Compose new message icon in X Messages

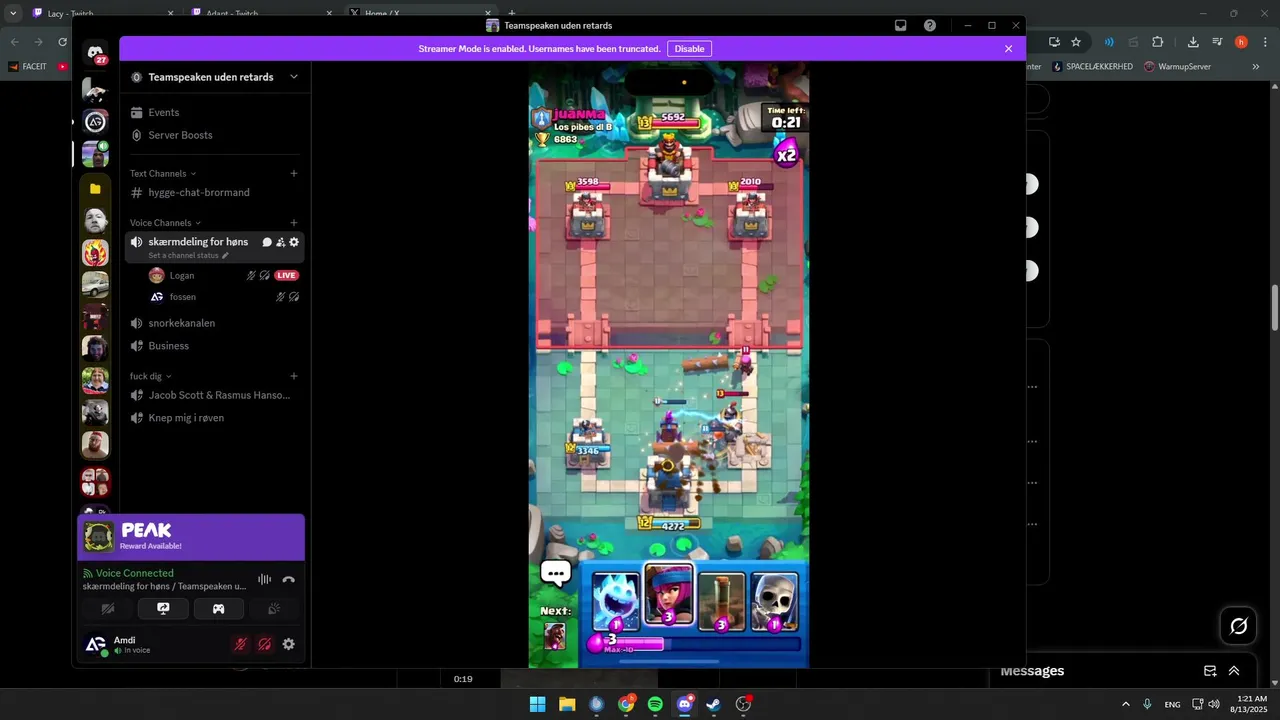point(1210,671)
